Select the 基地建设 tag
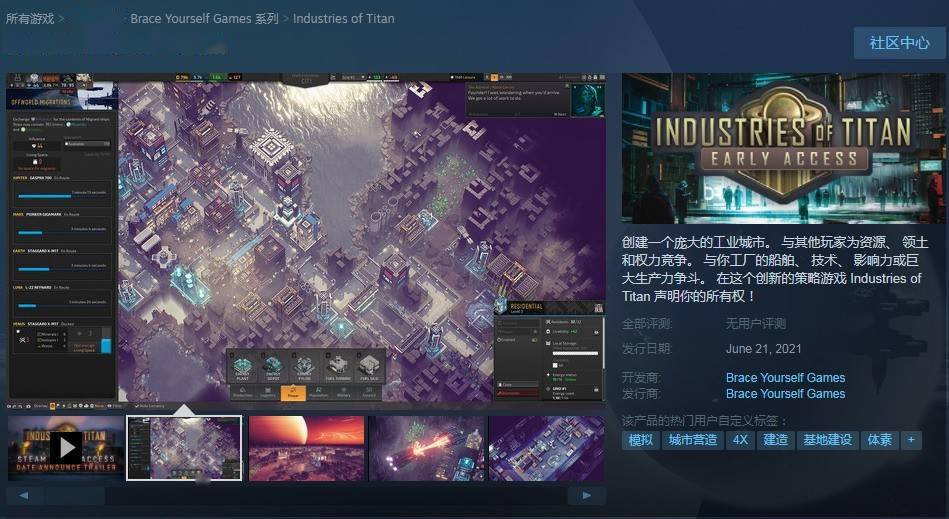Image resolution: width=949 pixels, height=519 pixels. pyautogui.click(x=827, y=440)
